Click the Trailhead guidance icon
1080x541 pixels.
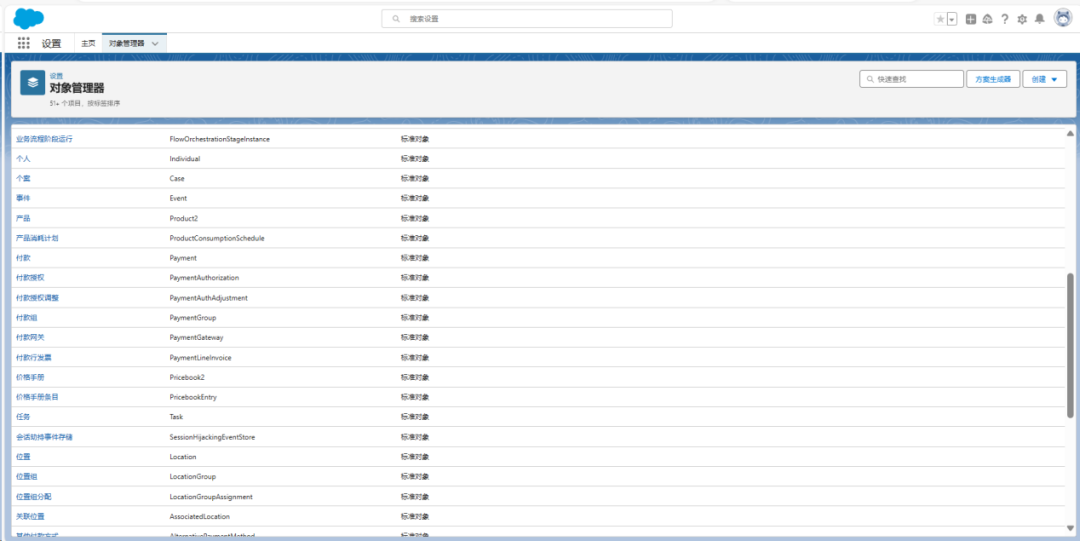coord(987,19)
